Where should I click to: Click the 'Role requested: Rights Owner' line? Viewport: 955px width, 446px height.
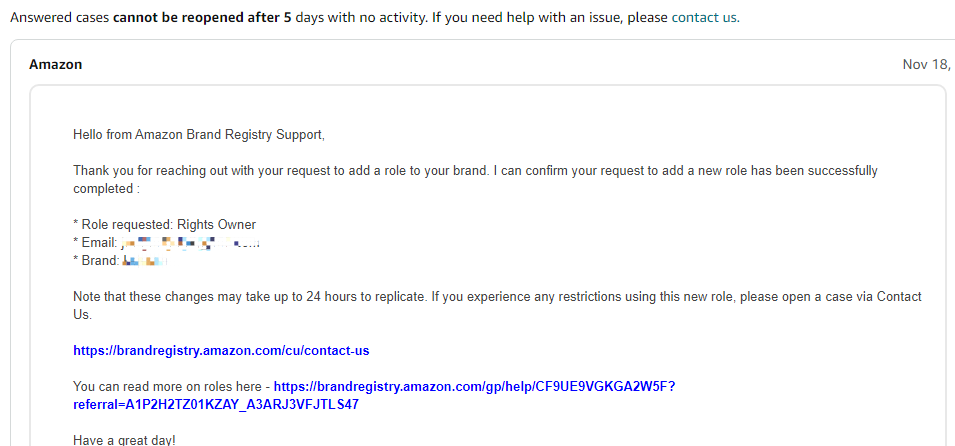coord(164,225)
